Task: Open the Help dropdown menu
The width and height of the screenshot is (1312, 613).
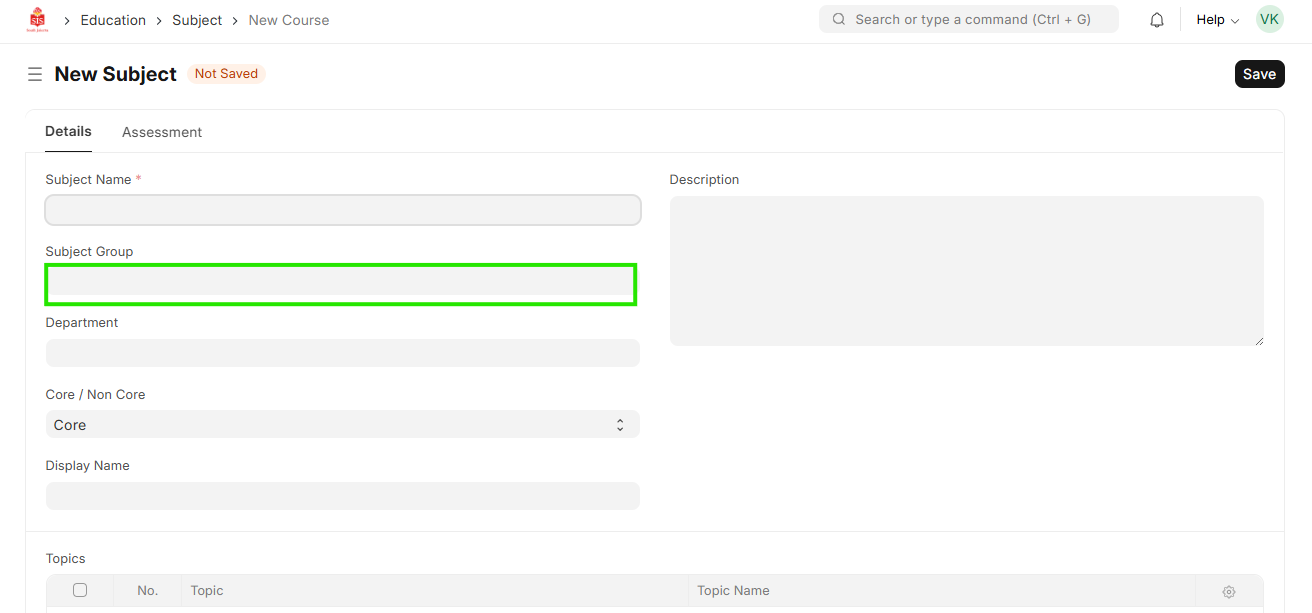Action: [x=1217, y=20]
